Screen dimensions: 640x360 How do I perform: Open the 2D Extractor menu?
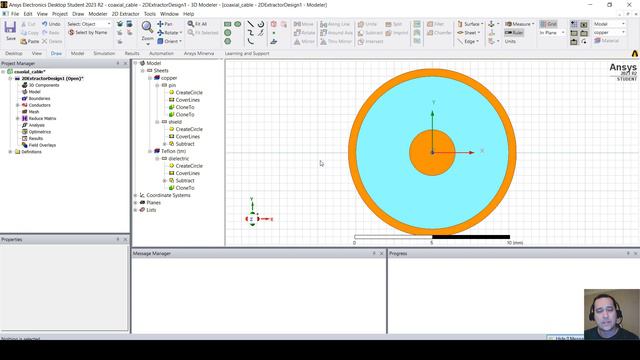126,14
